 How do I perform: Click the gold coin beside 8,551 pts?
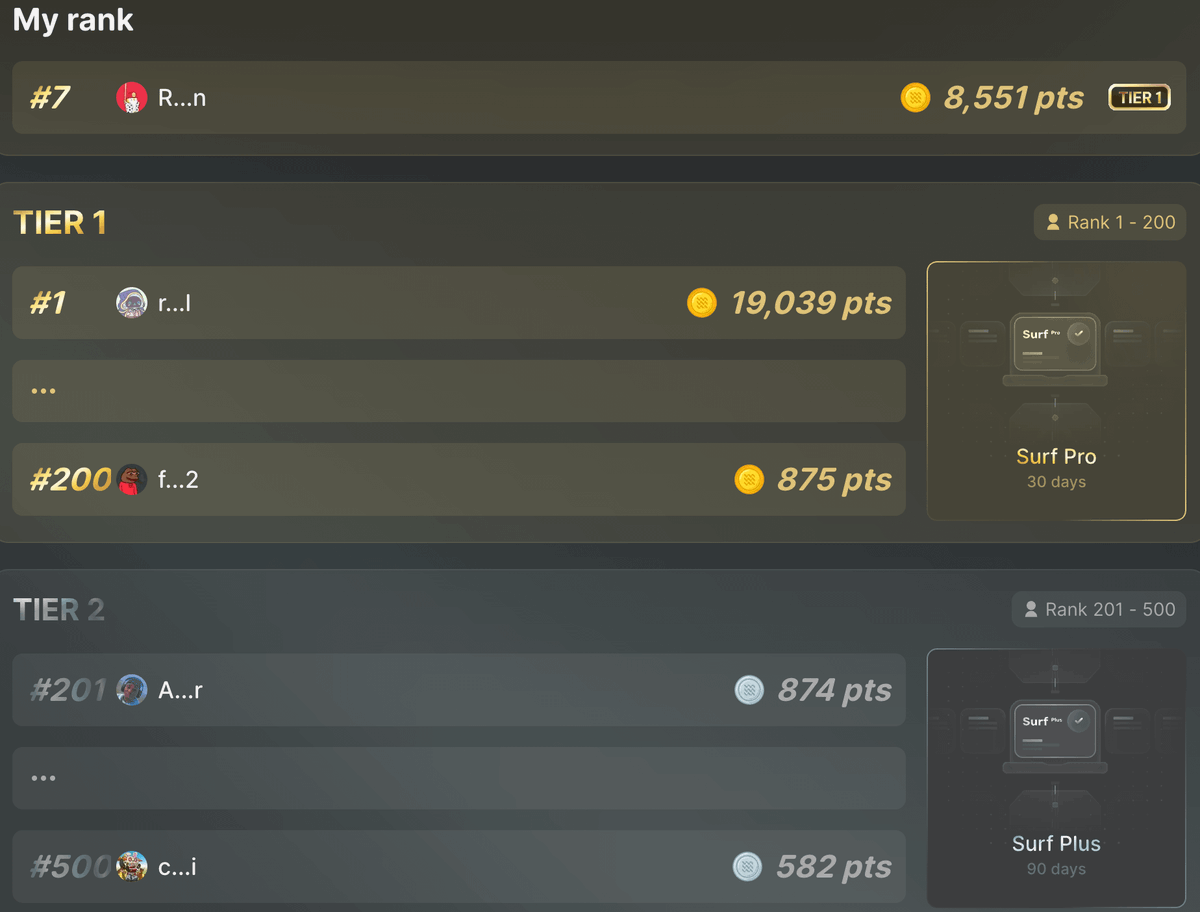click(x=915, y=98)
